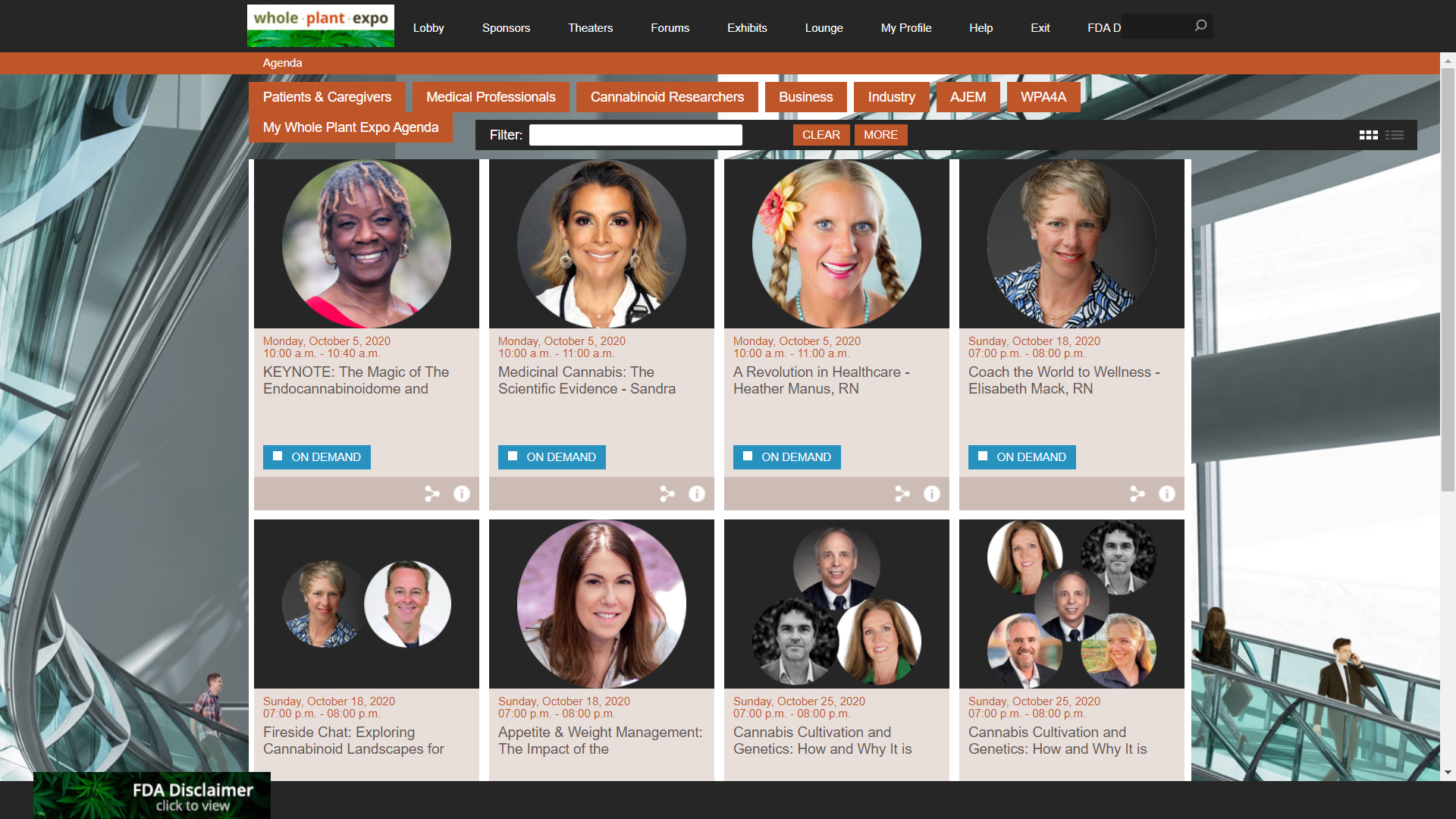The image size is (1456, 819).
Task: Focus the Filter text field
Action: (x=635, y=135)
